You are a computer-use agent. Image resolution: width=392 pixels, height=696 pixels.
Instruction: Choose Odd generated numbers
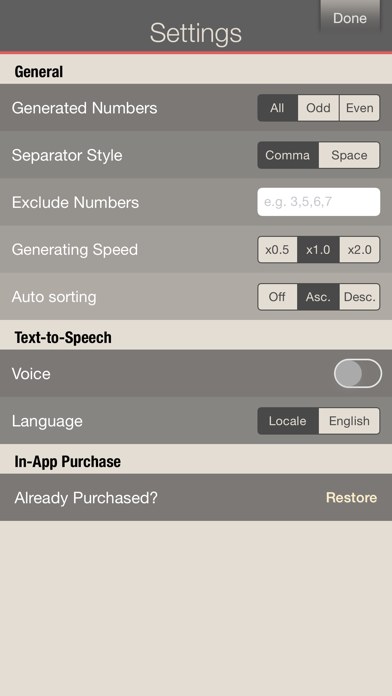318,108
